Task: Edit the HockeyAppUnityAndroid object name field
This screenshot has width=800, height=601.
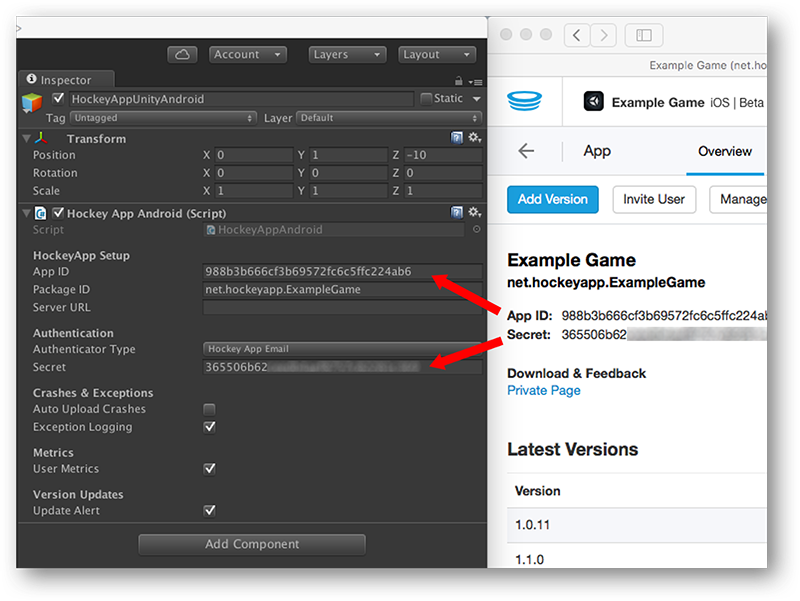Action: pos(241,99)
